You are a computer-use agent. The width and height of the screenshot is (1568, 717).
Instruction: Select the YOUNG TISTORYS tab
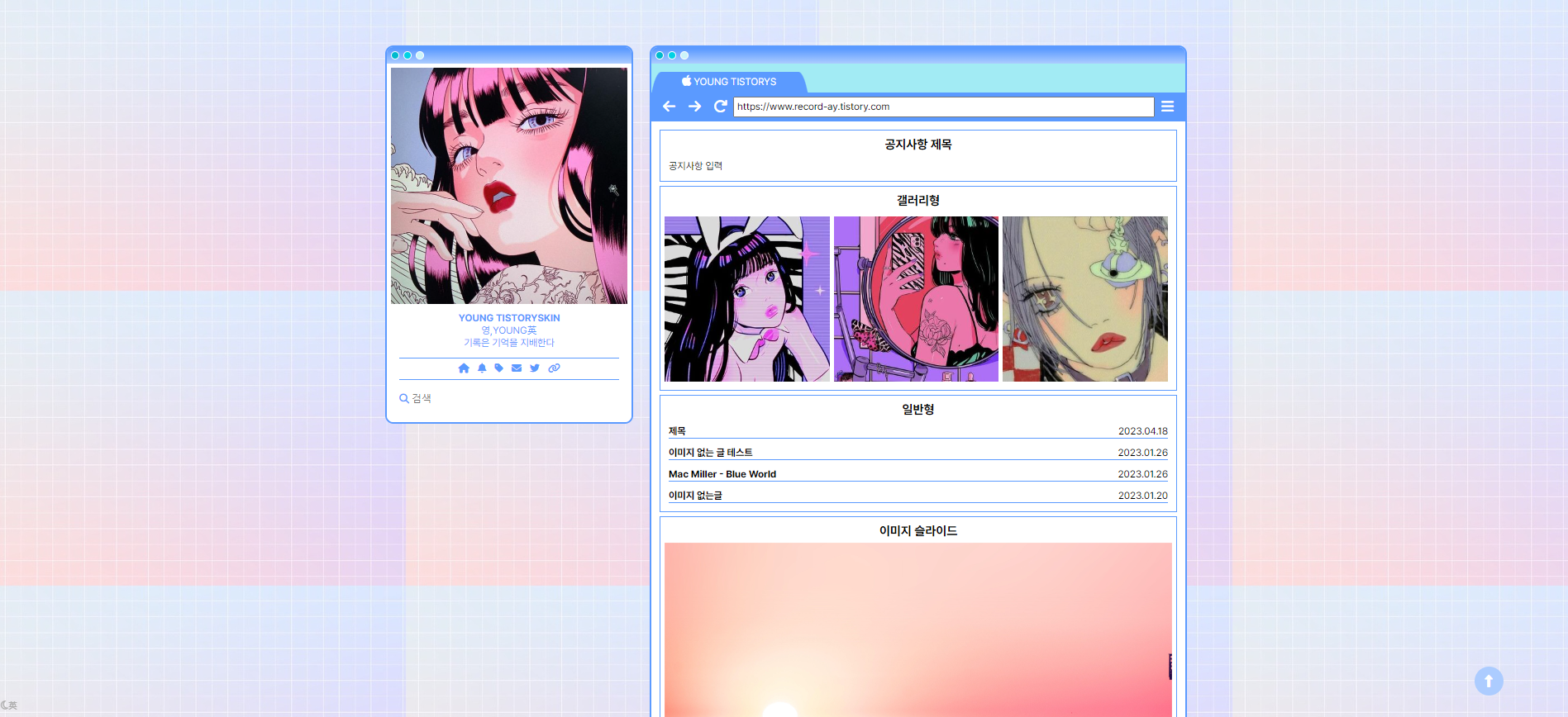pyautogui.click(x=729, y=82)
